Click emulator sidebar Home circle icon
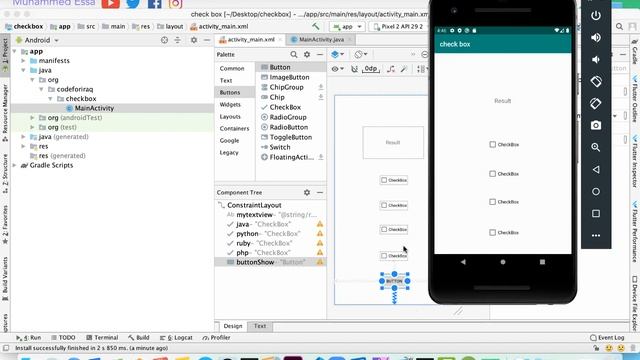Screen dimensions: 640x360 pos(596,191)
